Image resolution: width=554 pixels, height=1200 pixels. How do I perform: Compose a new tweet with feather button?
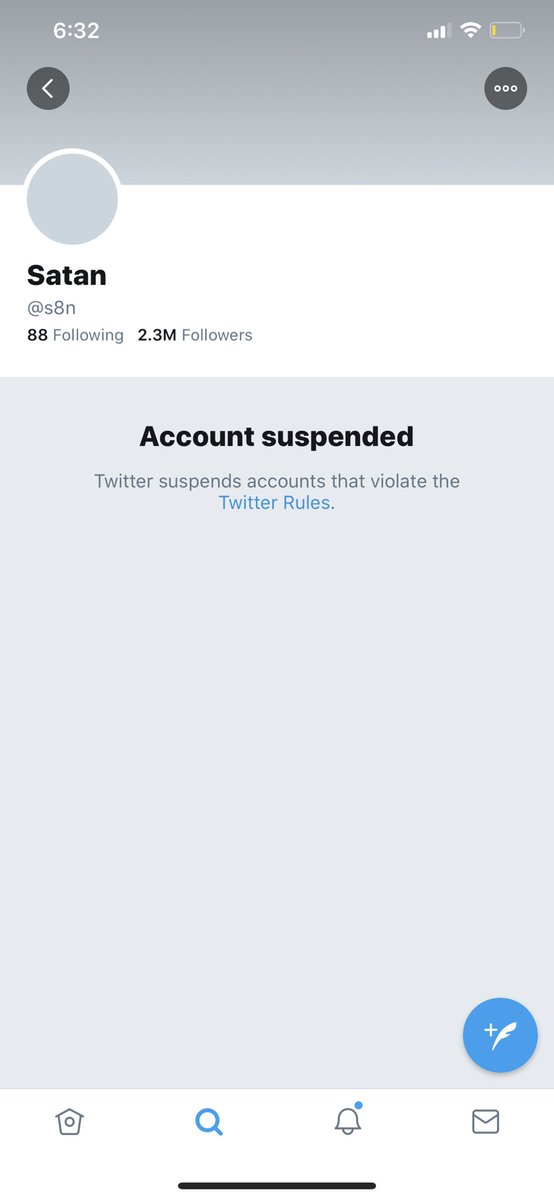pyautogui.click(x=500, y=1035)
